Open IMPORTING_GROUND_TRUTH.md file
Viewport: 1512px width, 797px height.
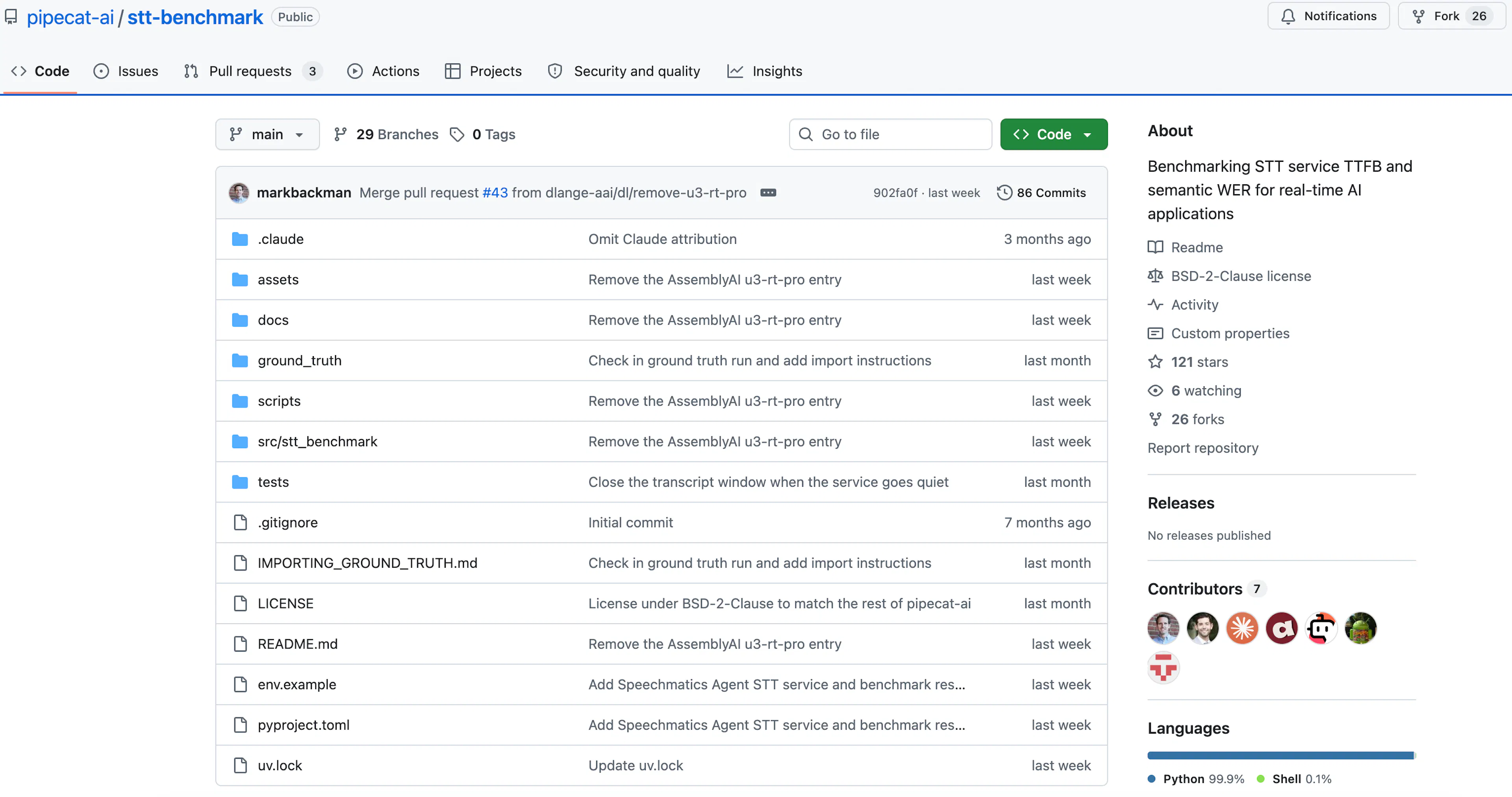pyautogui.click(x=367, y=563)
